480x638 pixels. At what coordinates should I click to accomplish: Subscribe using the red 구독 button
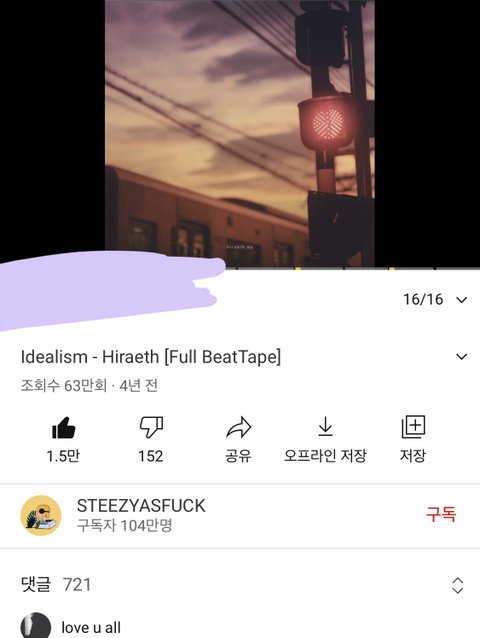(x=441, y=514)
